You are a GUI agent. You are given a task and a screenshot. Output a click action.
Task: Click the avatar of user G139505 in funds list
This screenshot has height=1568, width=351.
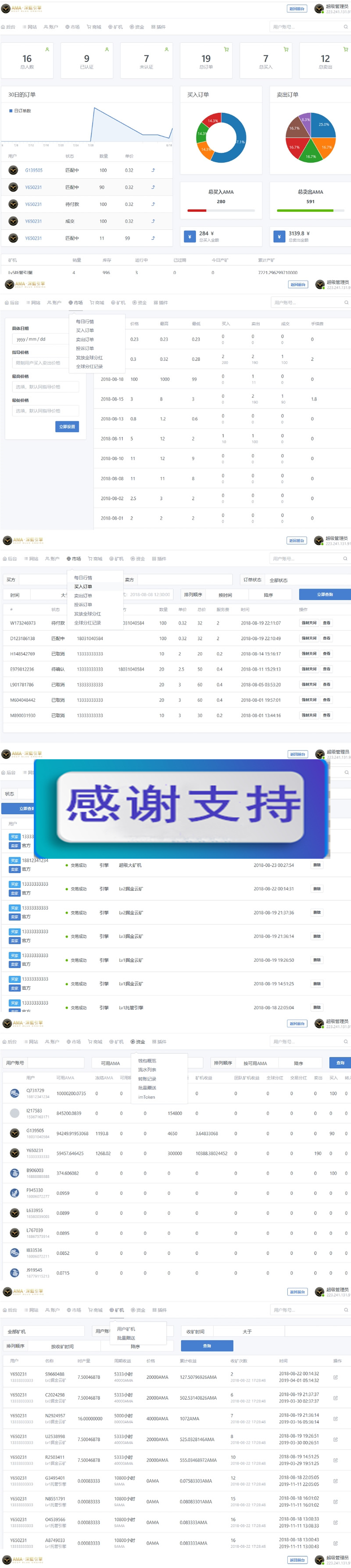pyautogui.click(x=14, y=1134)
